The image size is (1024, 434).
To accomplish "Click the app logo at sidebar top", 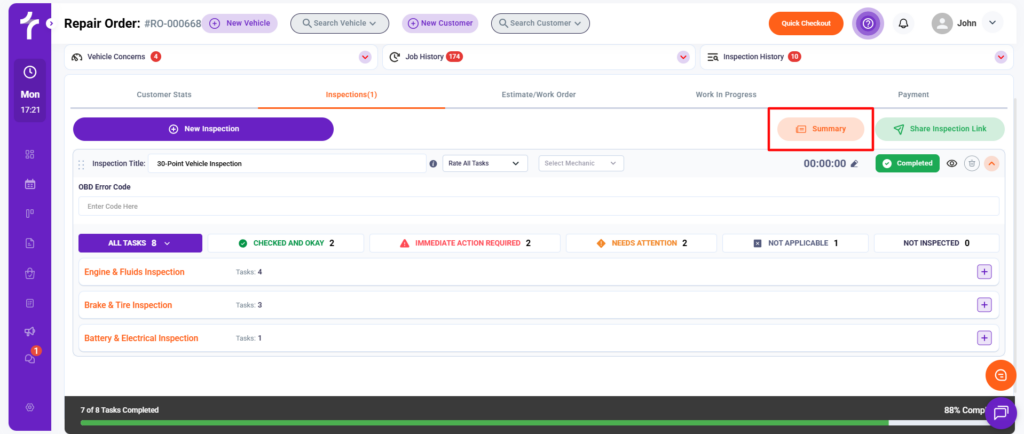I will coord(29,26).
